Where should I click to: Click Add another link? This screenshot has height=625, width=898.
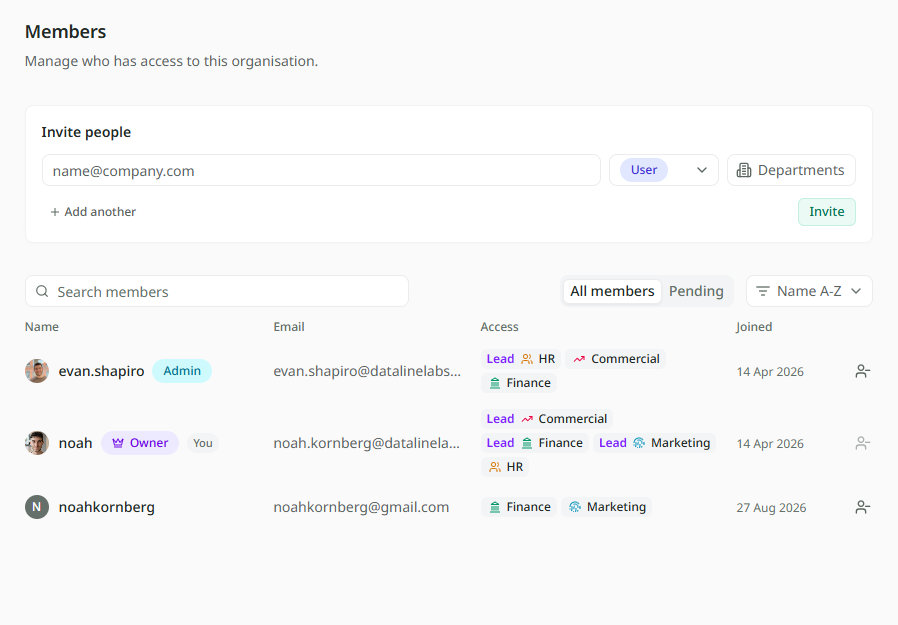pyautogui.click(x=93, y=212)
